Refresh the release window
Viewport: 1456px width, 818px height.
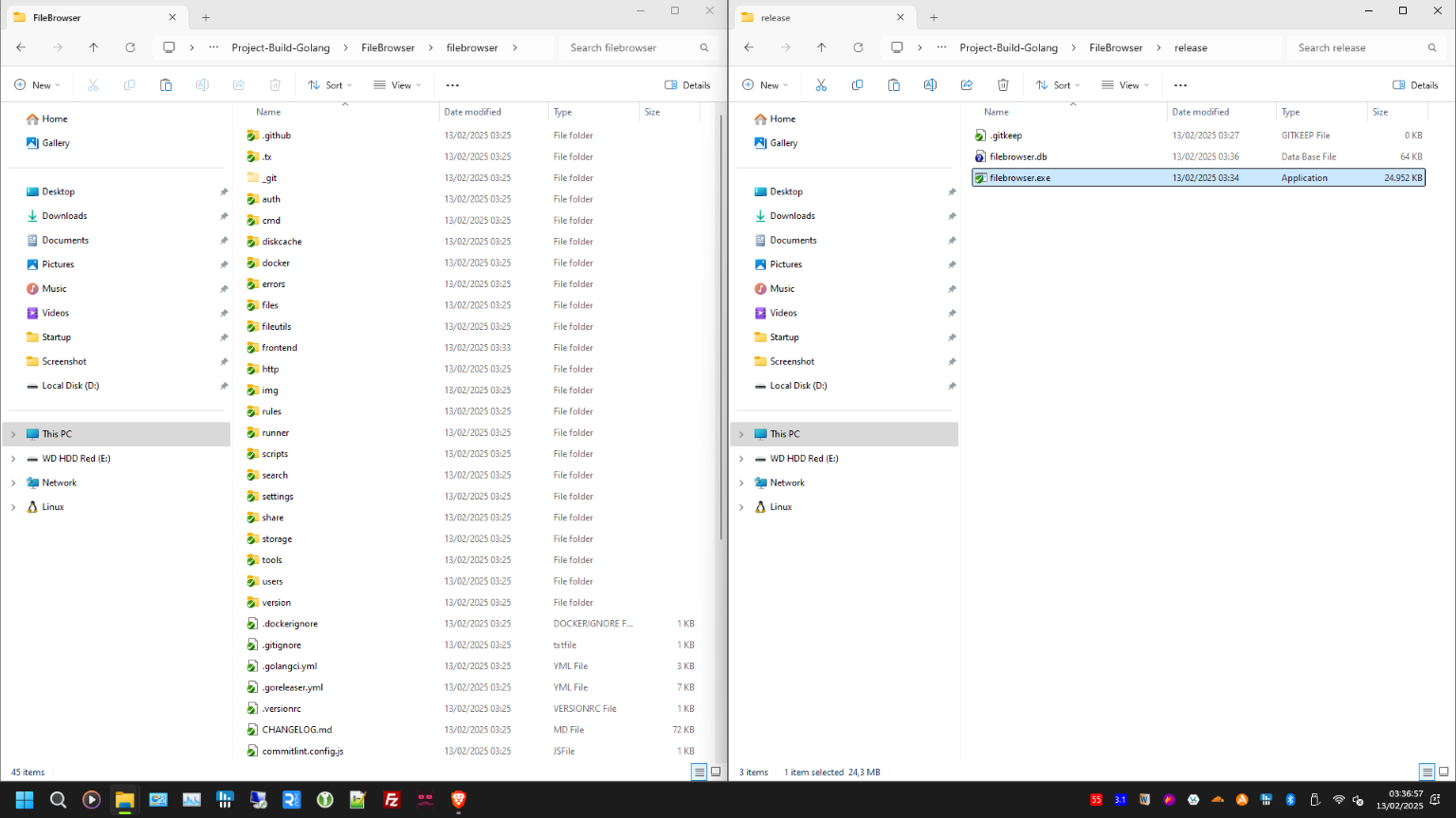[858, 47]
